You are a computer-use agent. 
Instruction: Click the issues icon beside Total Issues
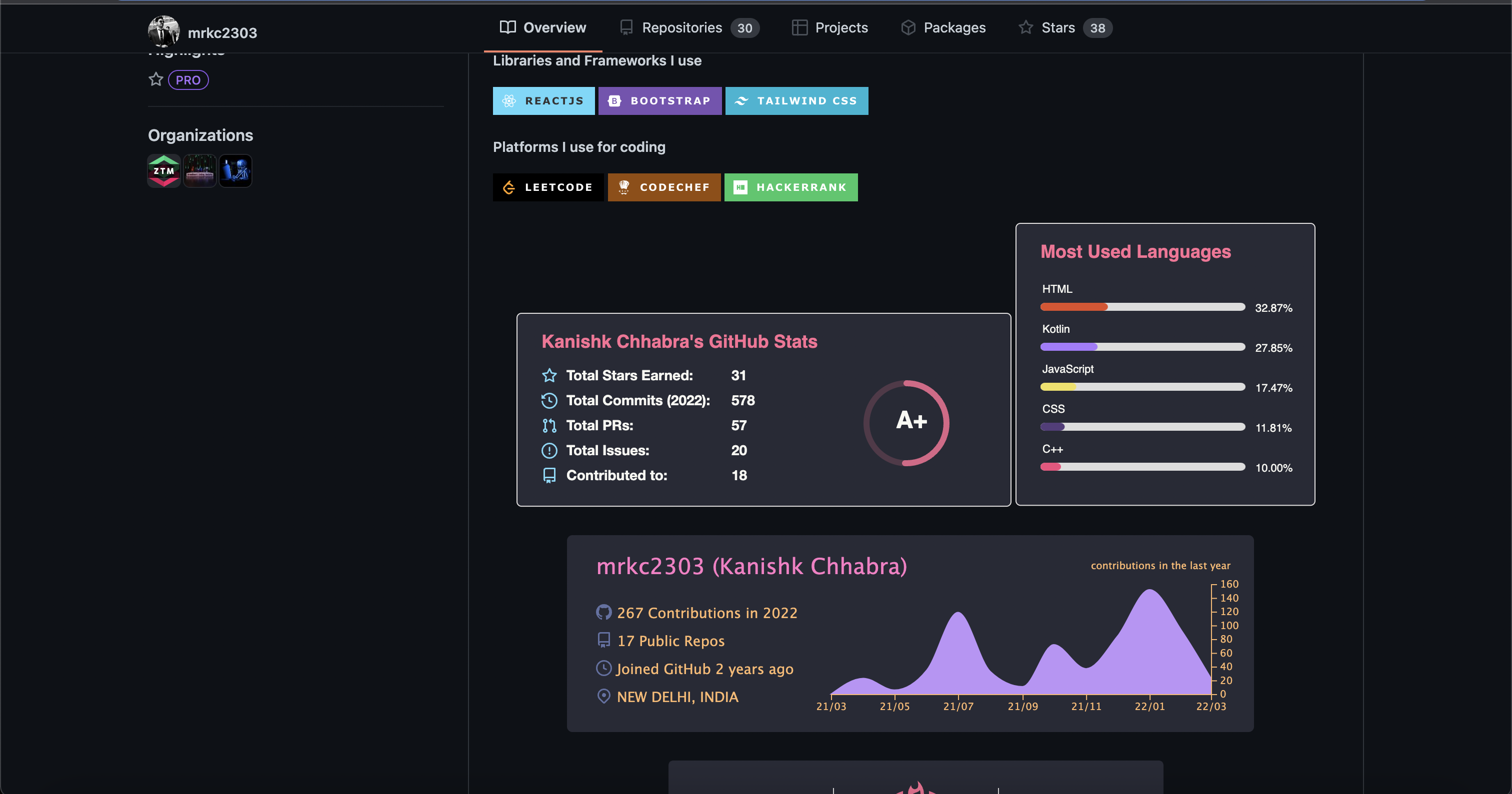(x=549, y=450)
